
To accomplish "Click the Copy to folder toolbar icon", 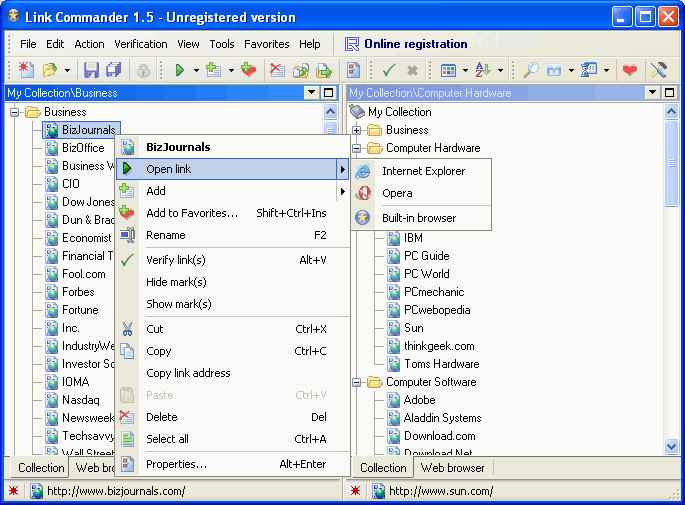I will (x=301, y=70).
